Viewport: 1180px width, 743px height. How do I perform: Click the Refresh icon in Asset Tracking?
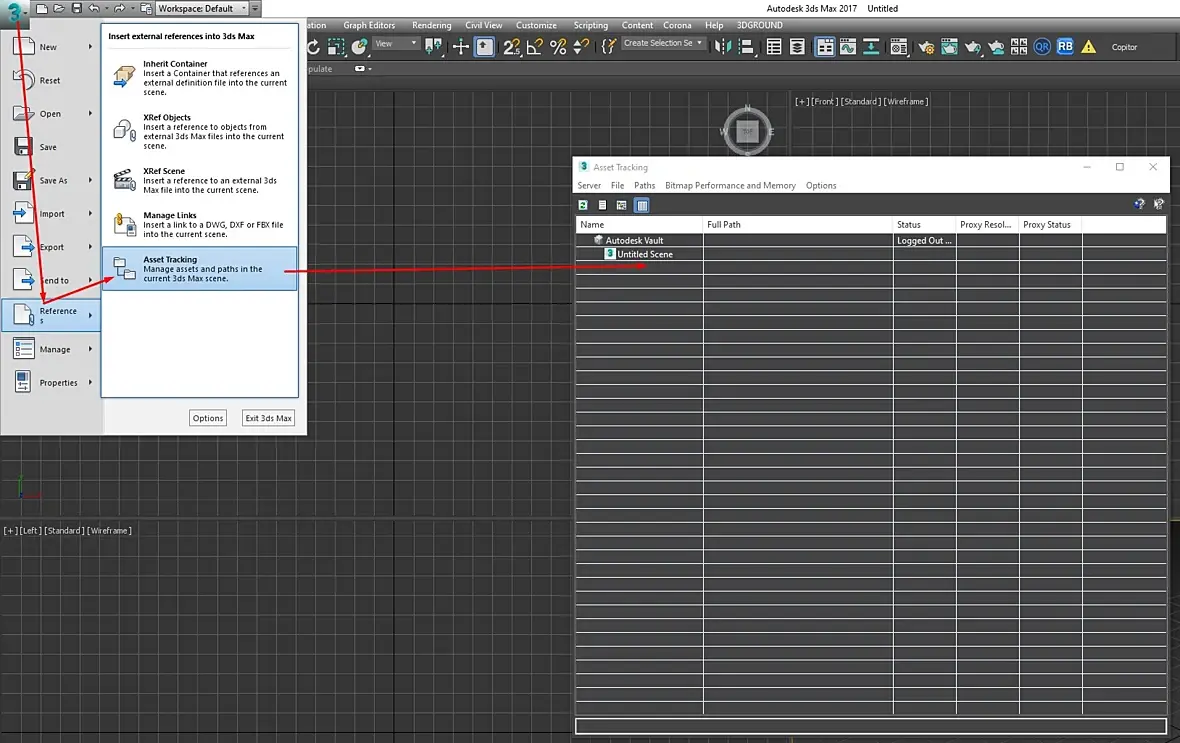tap(583, 205)
